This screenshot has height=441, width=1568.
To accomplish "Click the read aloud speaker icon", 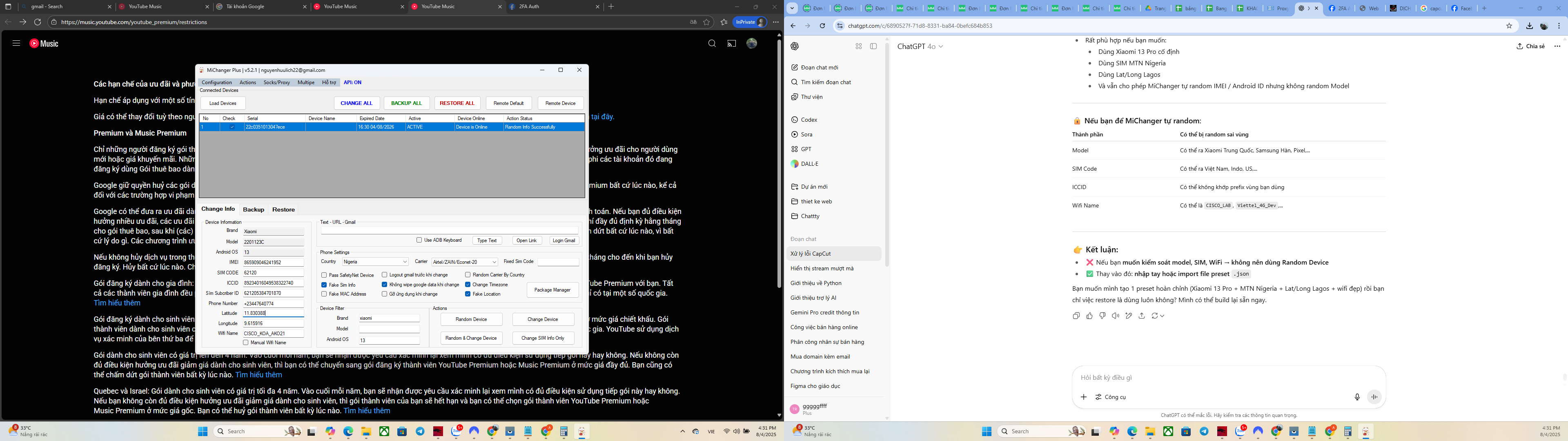I will point(1115,316).
